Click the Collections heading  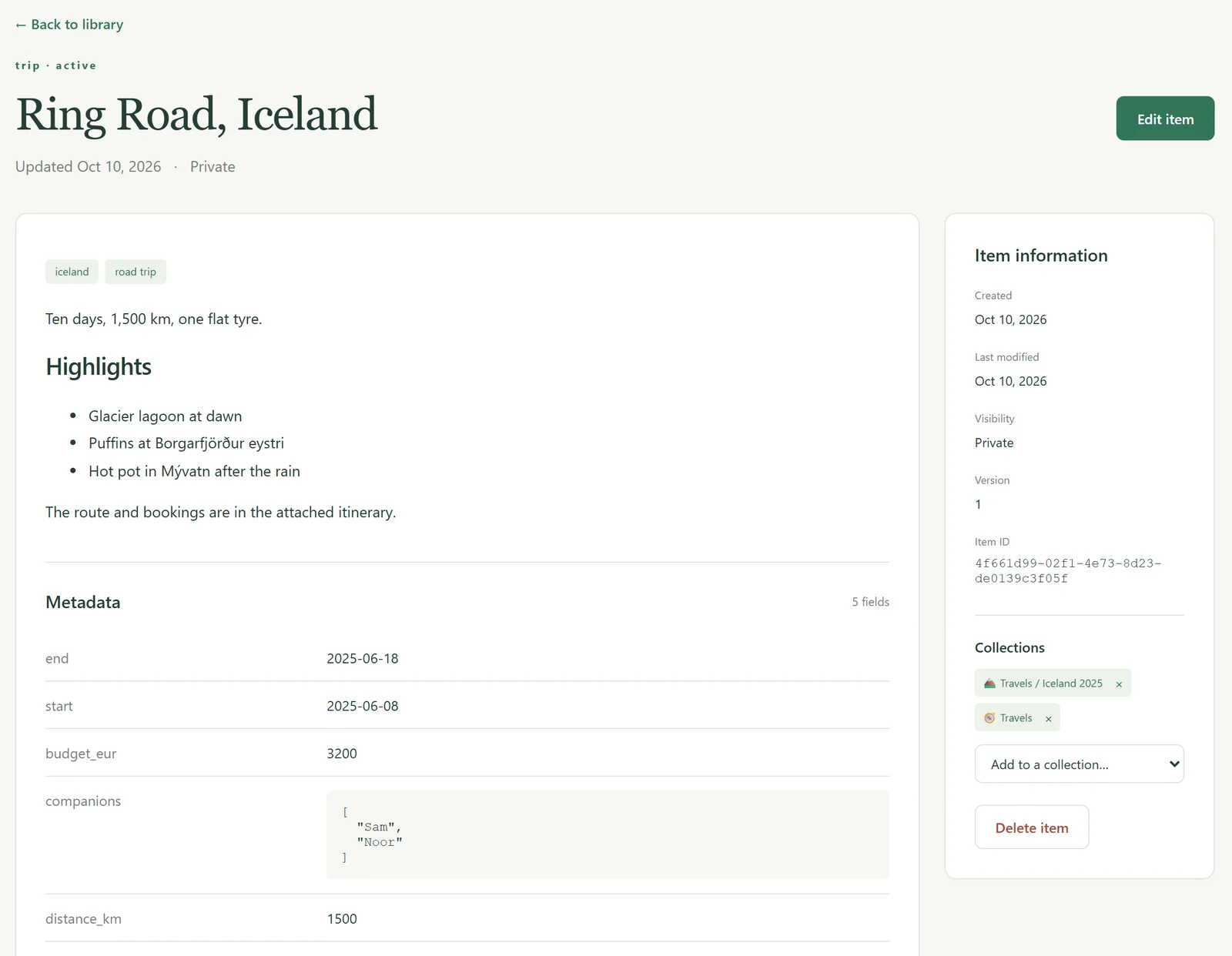click(x=1009, y=647)
